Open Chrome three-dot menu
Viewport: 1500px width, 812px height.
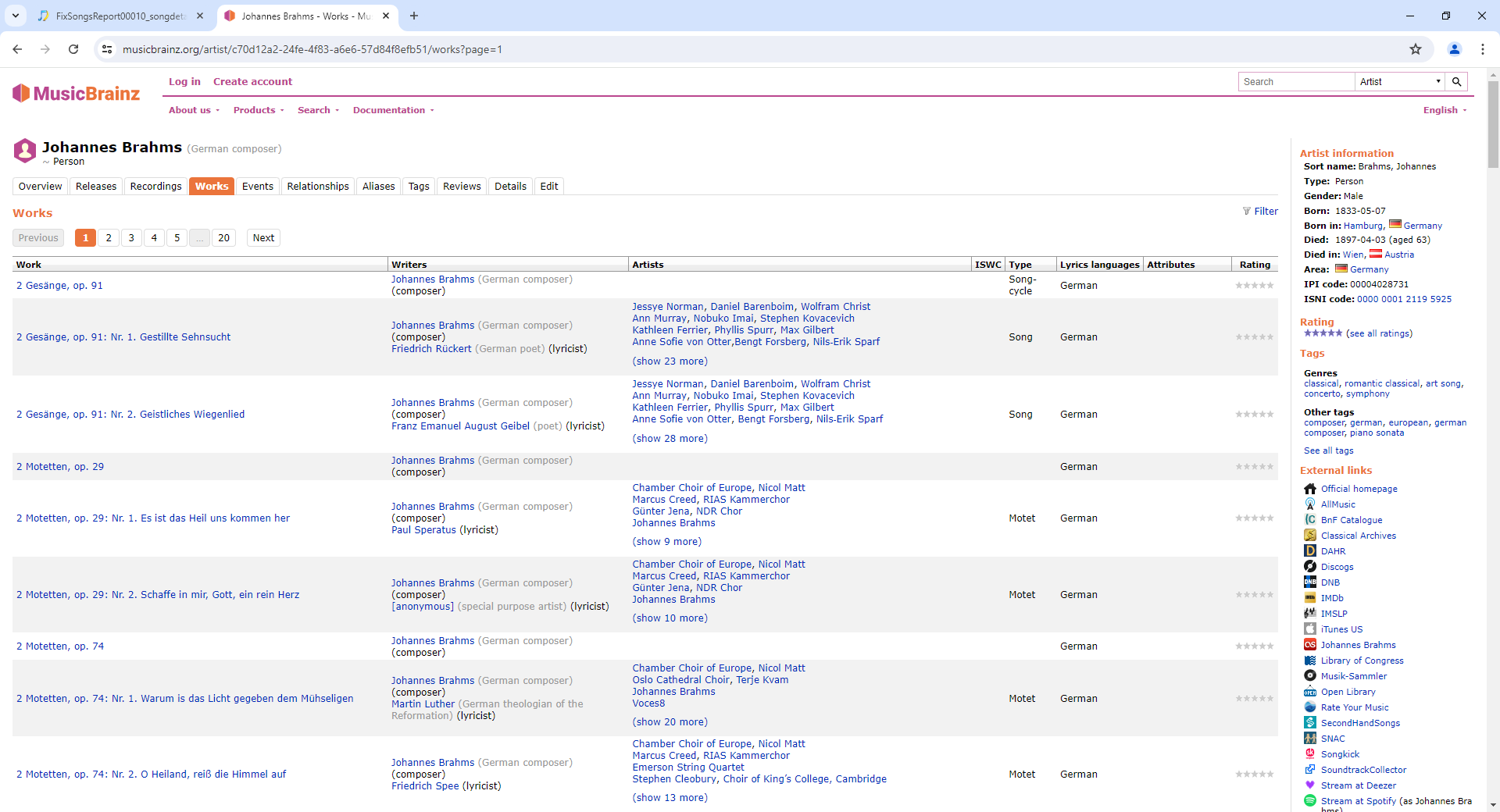click(1483, 49)
